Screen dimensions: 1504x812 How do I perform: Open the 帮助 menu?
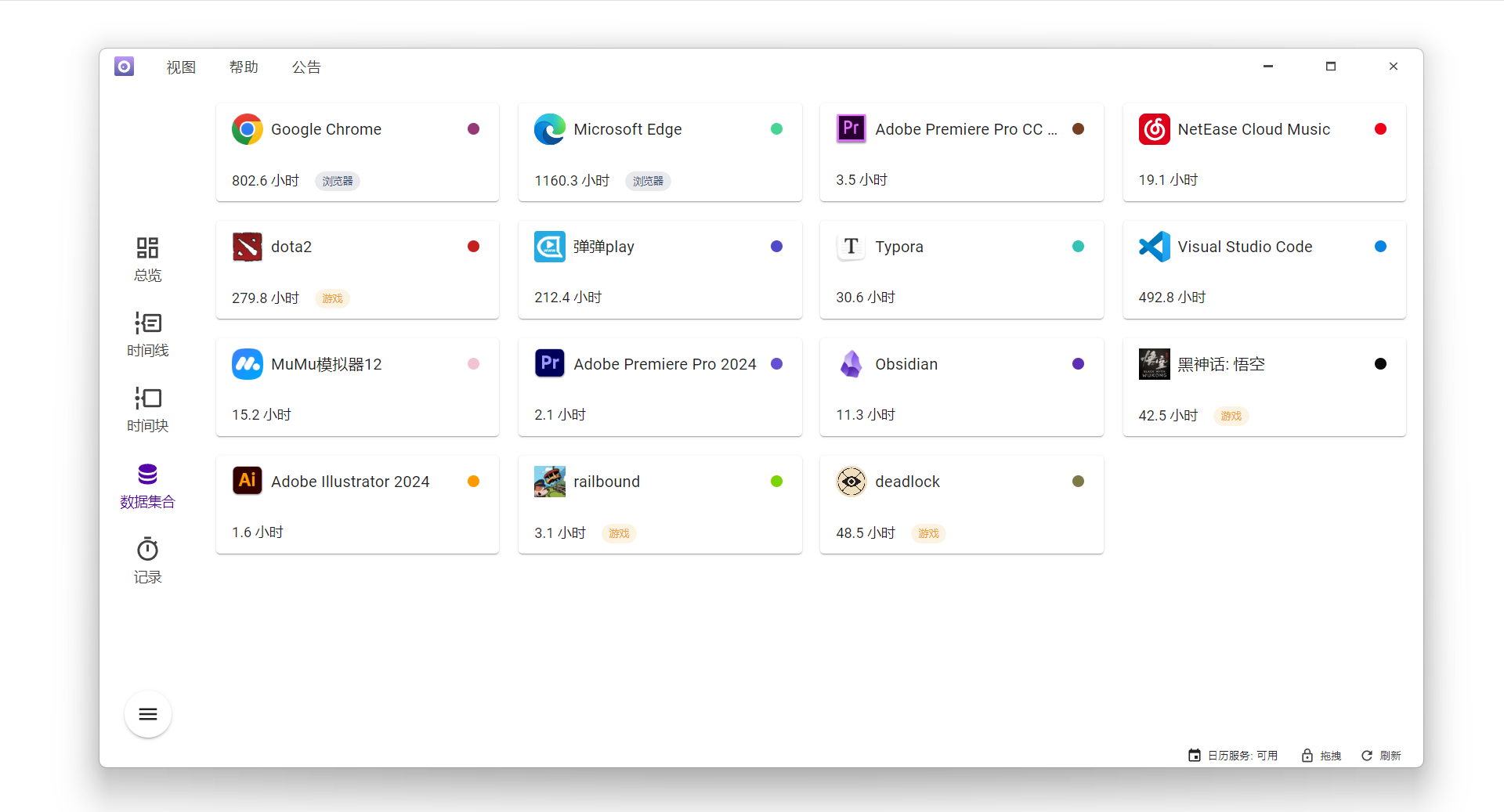244,67
